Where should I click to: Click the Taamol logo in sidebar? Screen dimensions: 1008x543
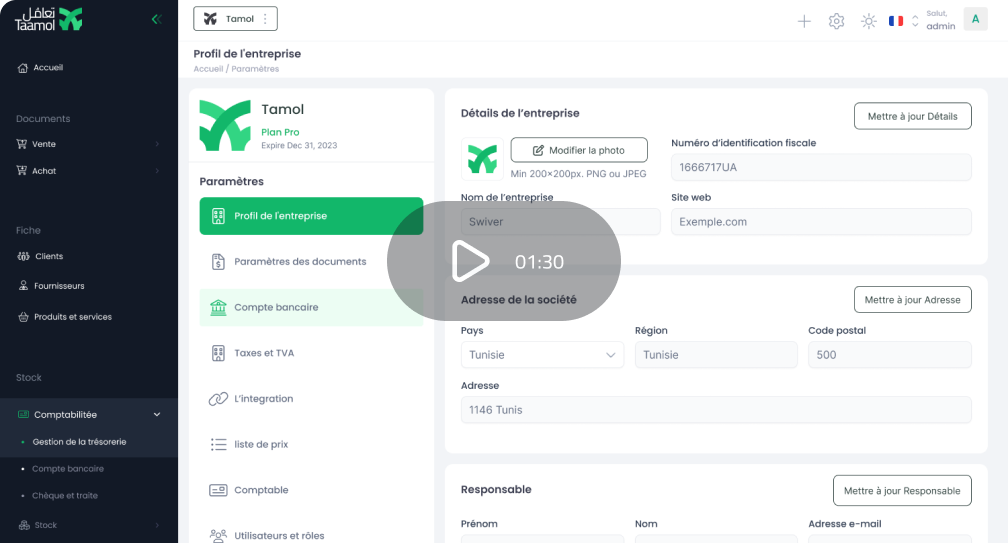point(49,20)
